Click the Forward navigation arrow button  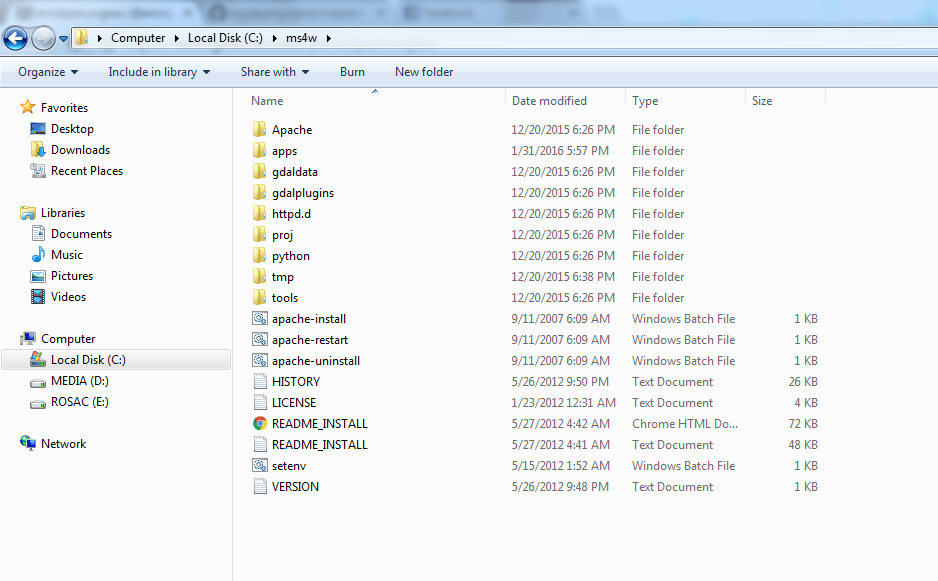[x=43, y=39]
